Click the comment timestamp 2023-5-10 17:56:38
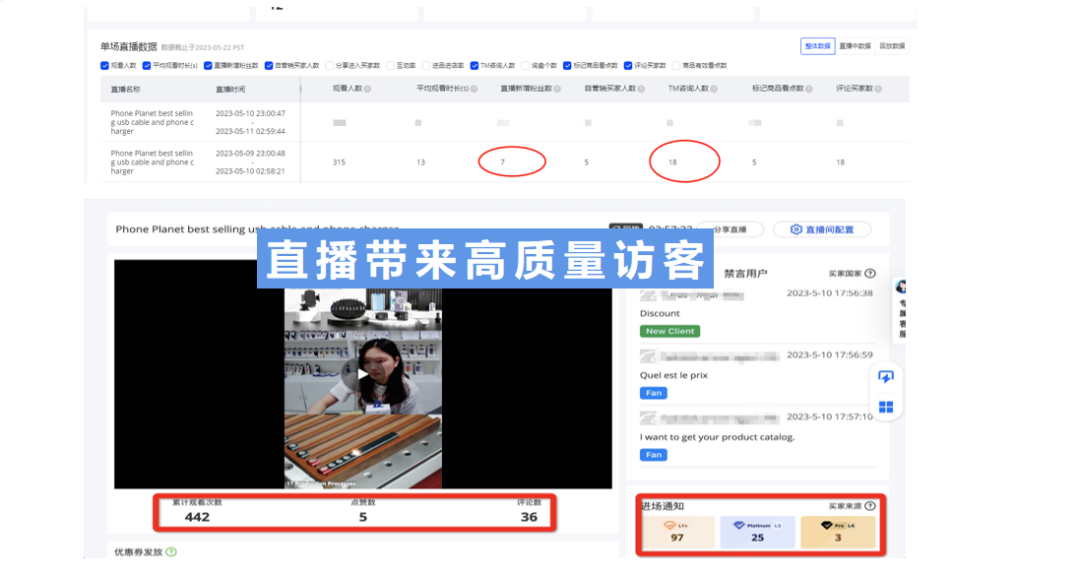This screenshot has width=1080, height=578. [x=830, y=293]
